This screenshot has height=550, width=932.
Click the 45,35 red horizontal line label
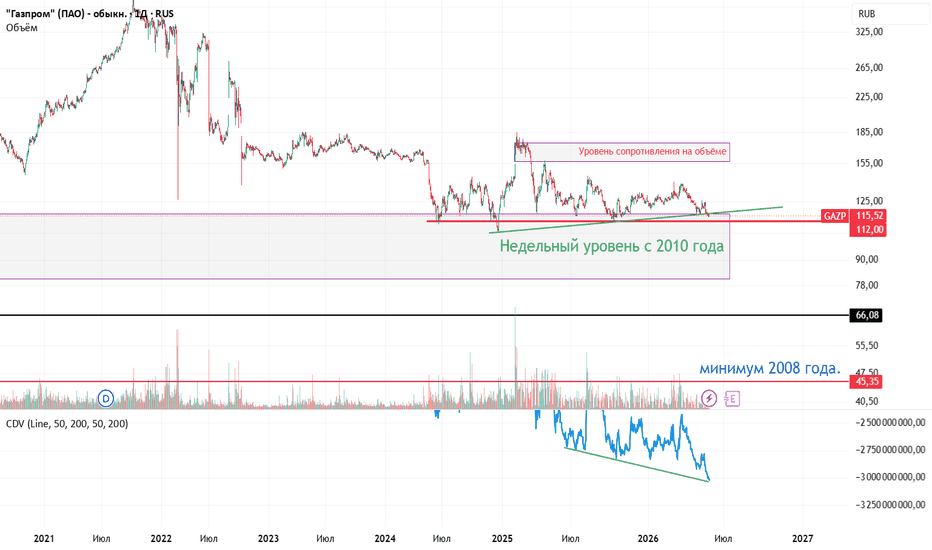click(867, 382)
